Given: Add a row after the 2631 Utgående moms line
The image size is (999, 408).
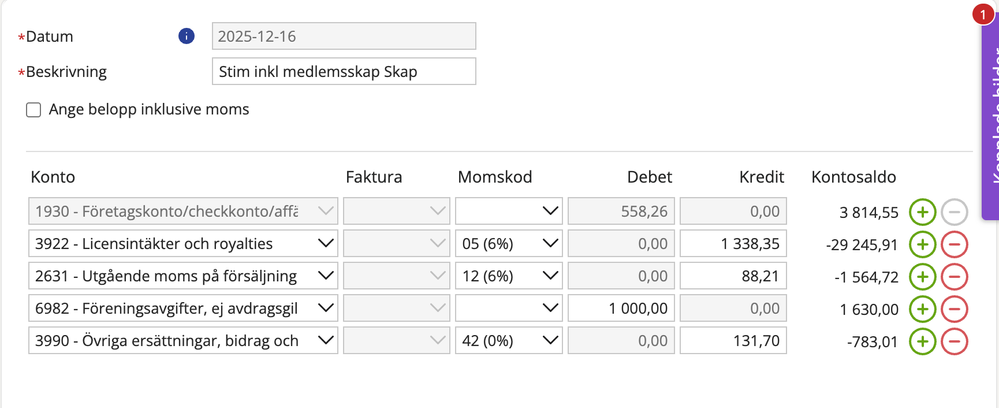Looking at the screenshot, I should point(922,276).
